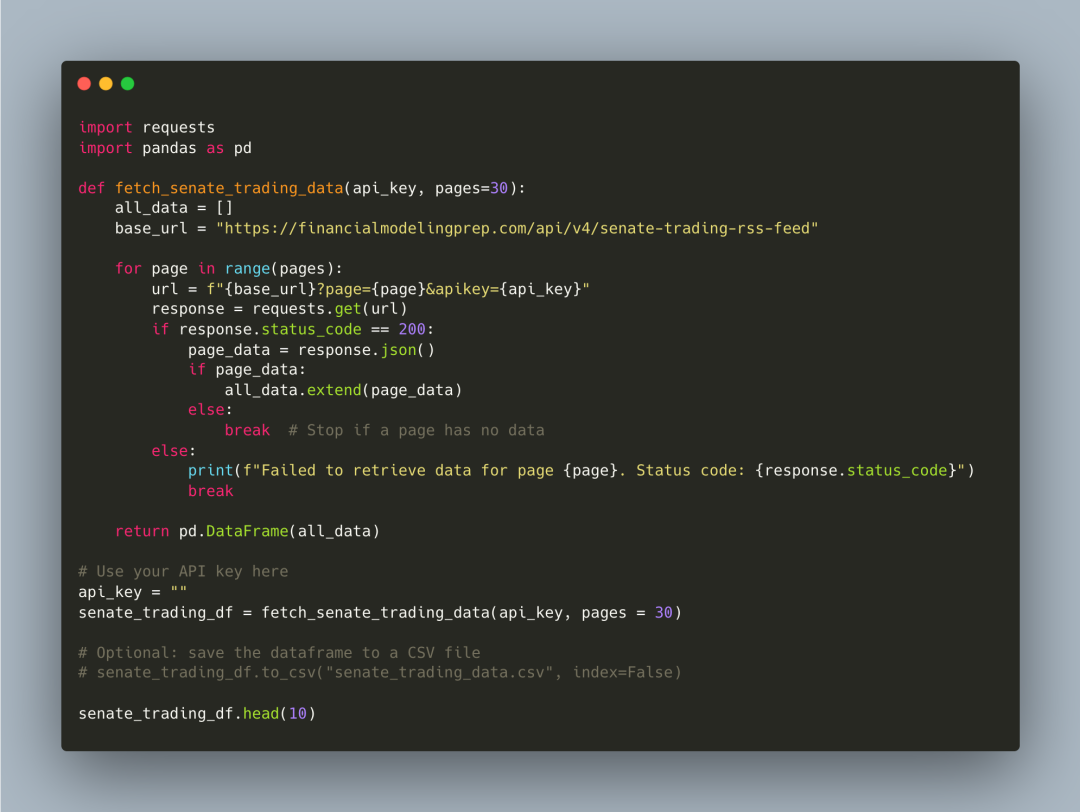Click the commented to_csv line

(x=380, y=672)
